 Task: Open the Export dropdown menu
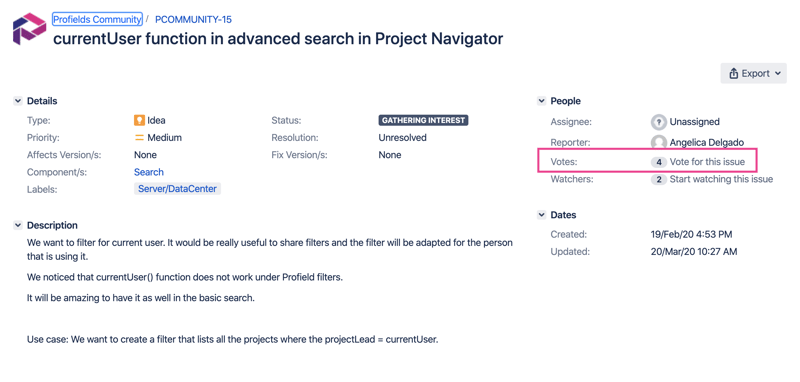coord(754,73)
